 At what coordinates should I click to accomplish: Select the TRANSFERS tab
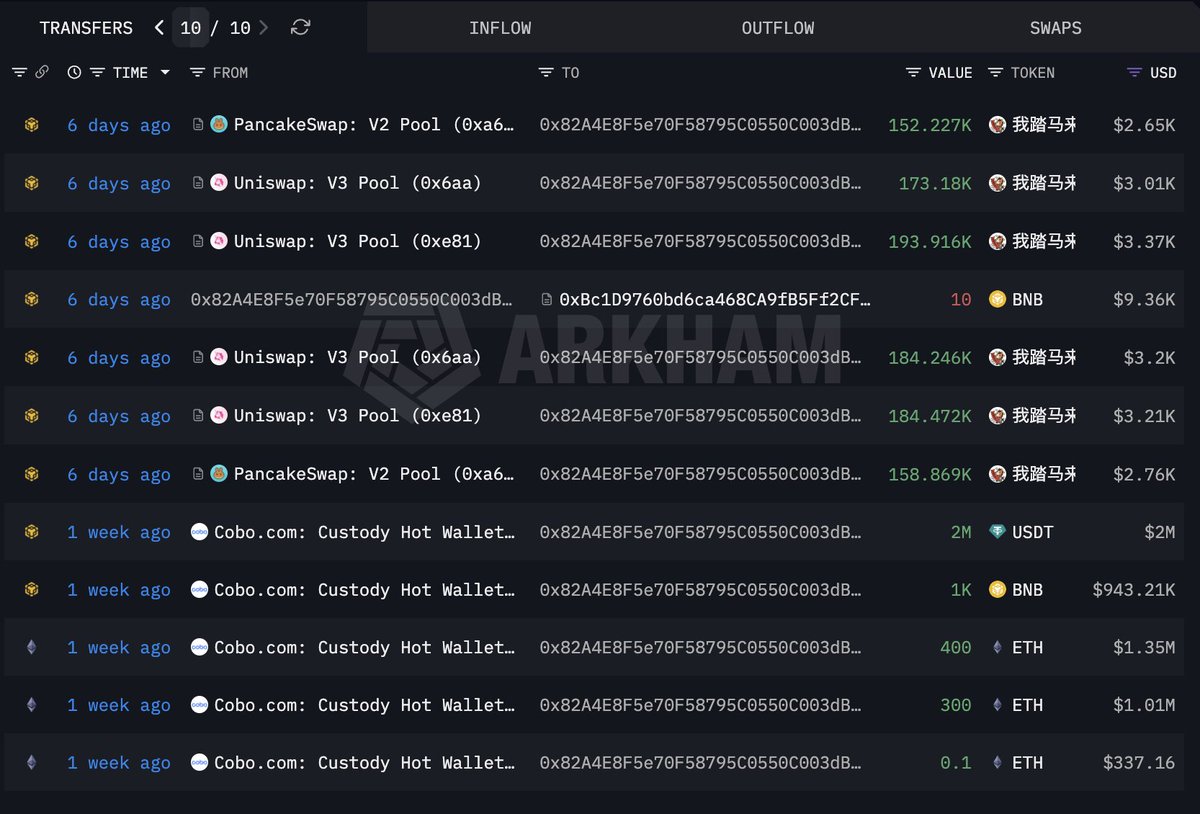tap(86, 28)
